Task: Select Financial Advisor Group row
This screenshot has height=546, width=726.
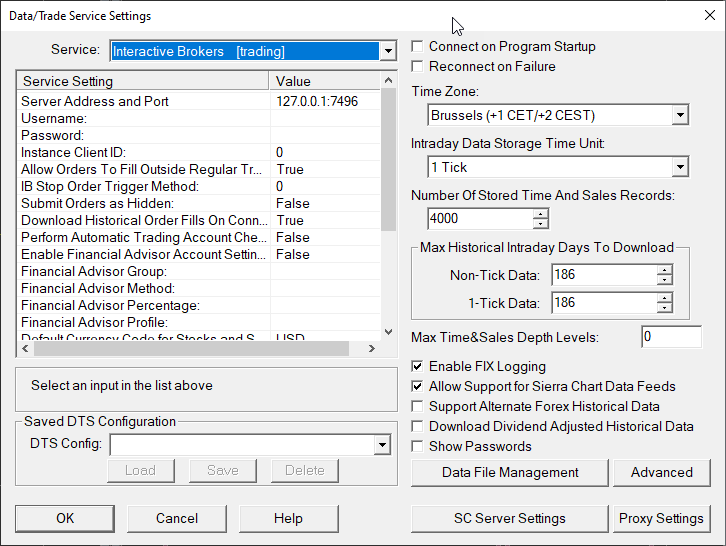Action: coord(199,271)
